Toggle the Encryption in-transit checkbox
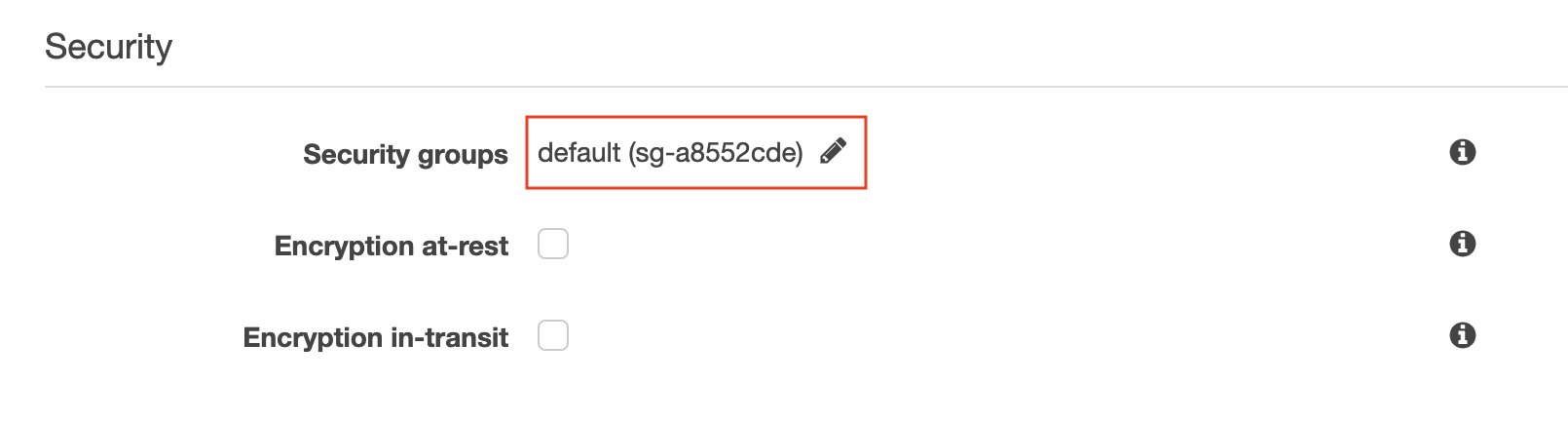 553,335
